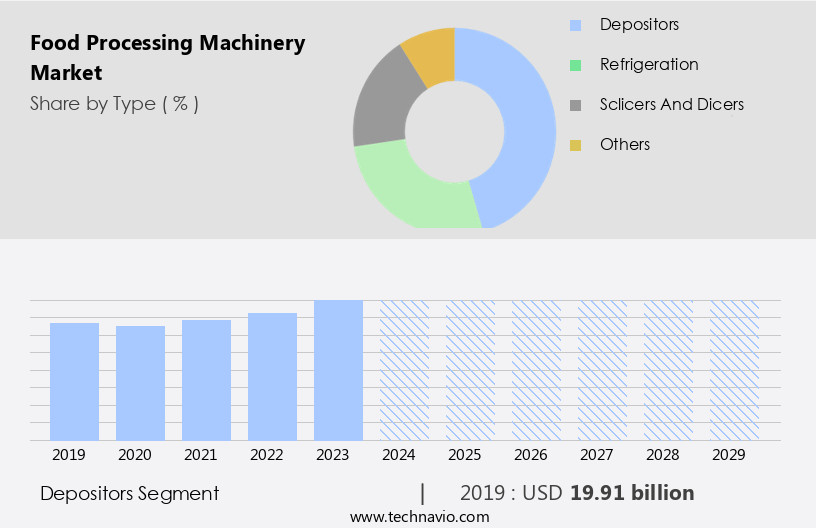Select the Sclicers And Dicers legend label
816x528 pixels.
(671, 105)
